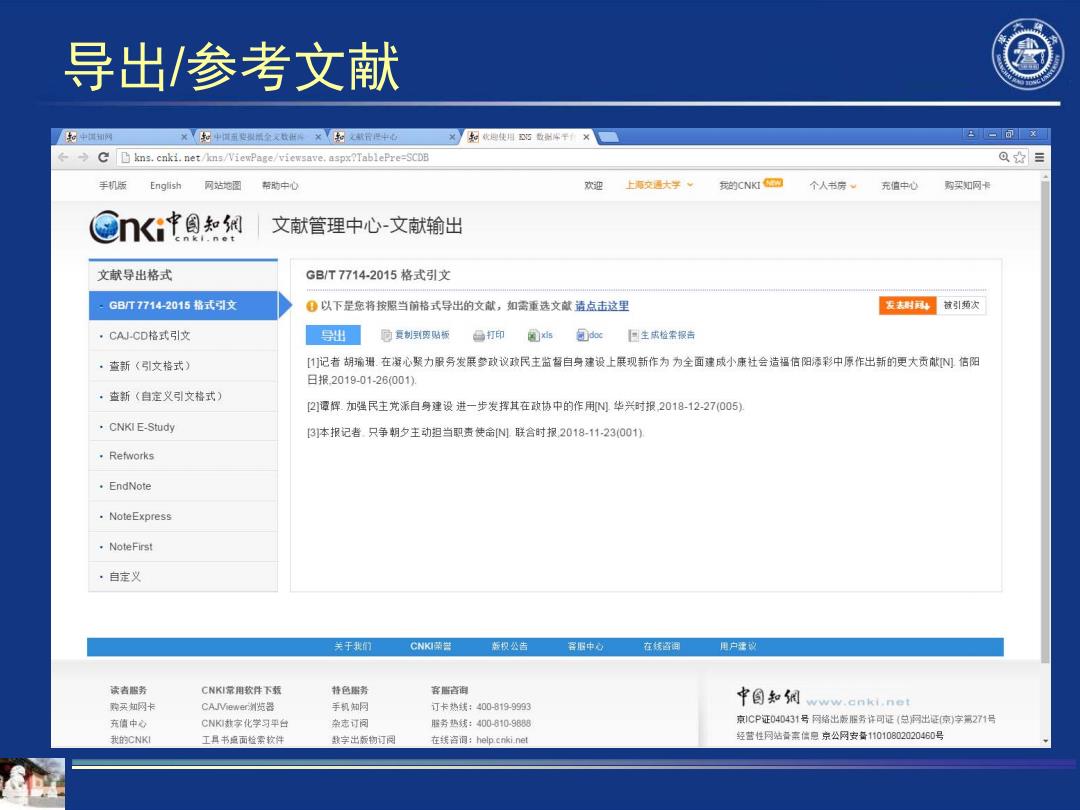Image resolution: width=1080 pixels, height=810 pixels.
Task: Switch to the 中国知网 browser tab
Action: tap(122, 137)
